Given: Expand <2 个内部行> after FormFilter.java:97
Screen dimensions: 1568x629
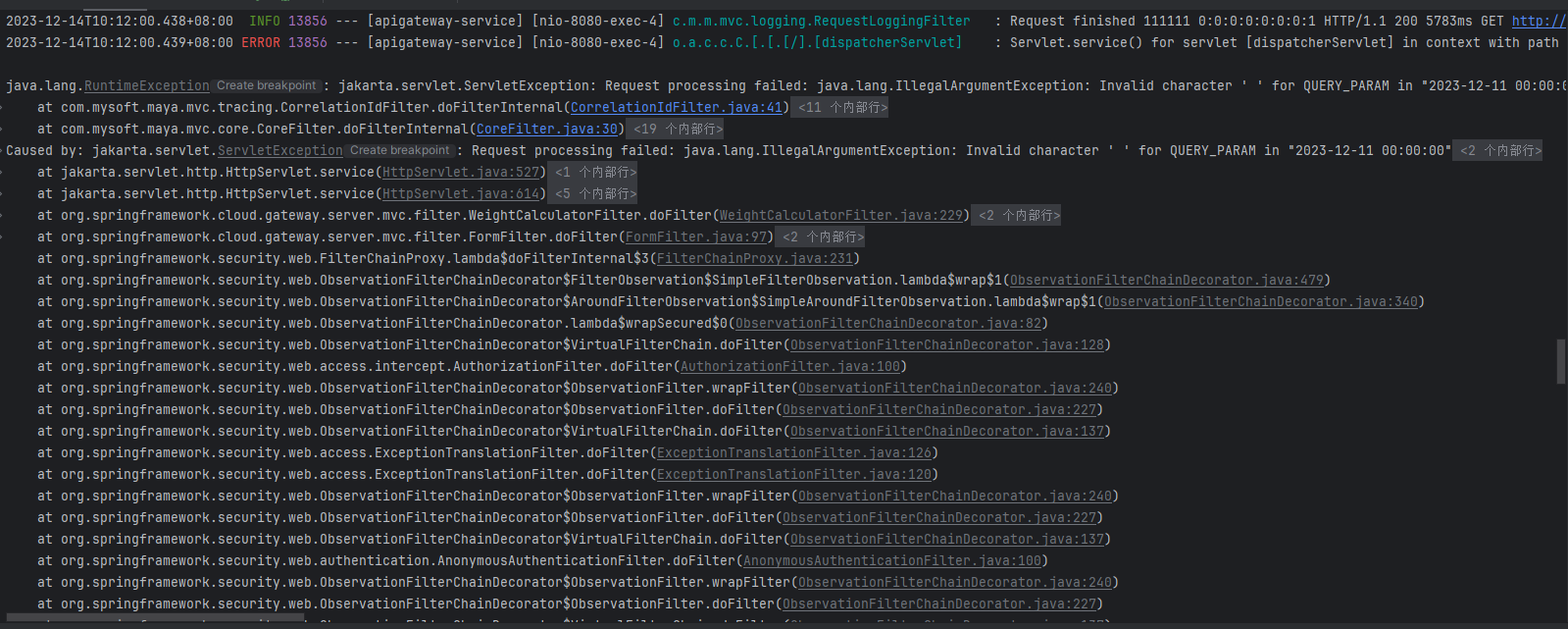Looking at the screenshot, I should tap(823, 236).
